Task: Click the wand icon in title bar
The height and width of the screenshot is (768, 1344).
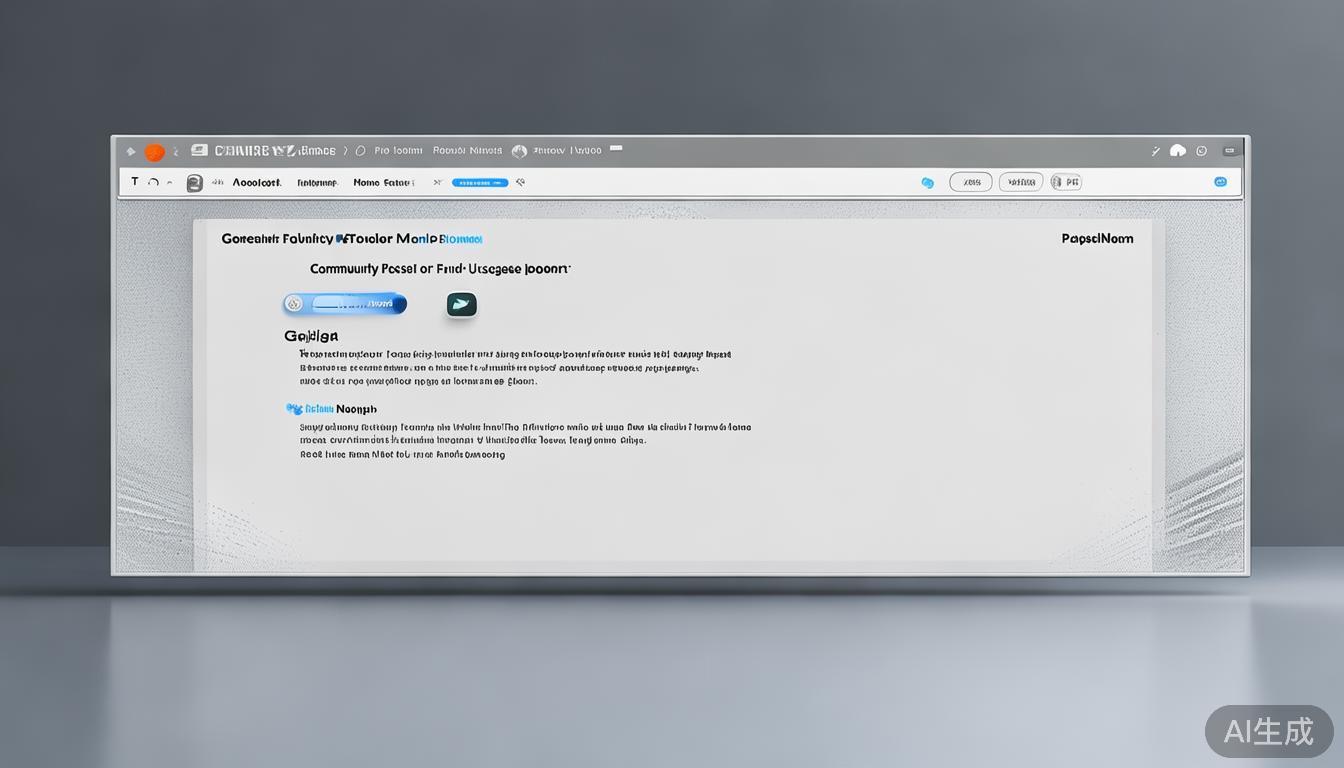Action: (1155, 151)
